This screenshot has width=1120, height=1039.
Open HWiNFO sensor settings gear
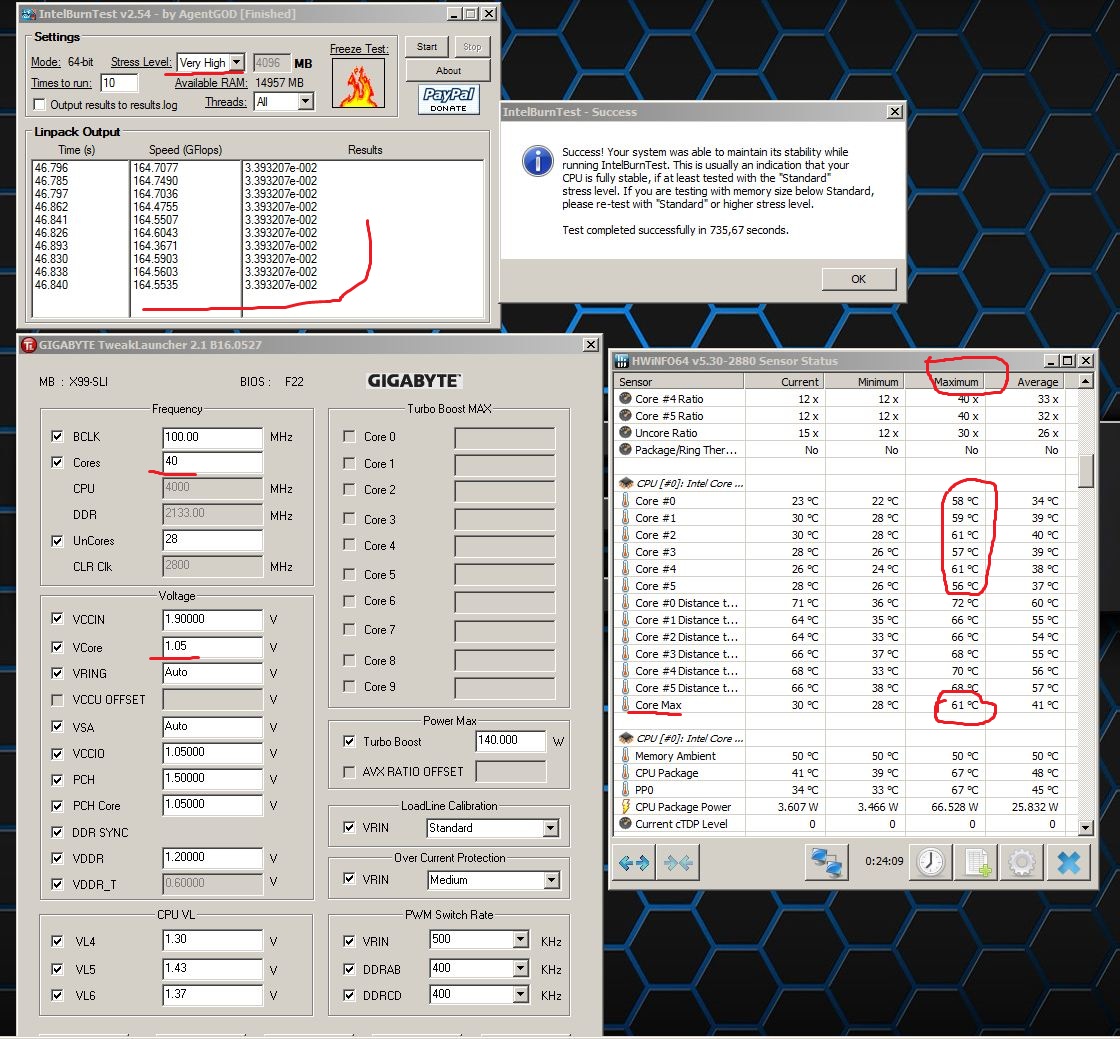point(1022,863)
